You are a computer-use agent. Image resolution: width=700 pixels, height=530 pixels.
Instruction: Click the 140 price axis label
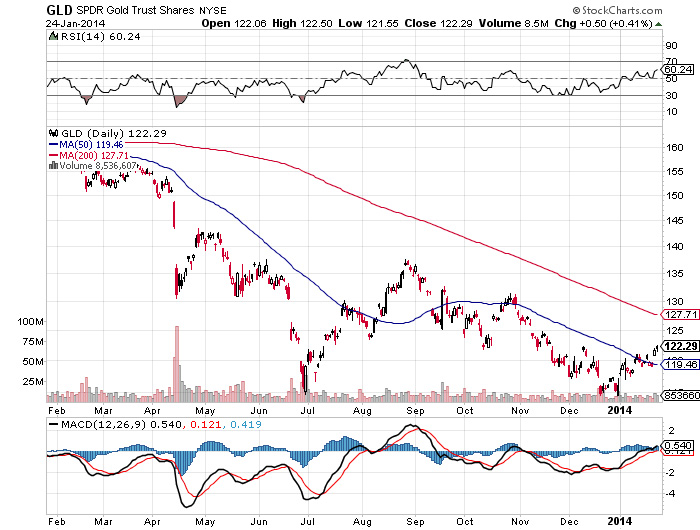[675, 246]
